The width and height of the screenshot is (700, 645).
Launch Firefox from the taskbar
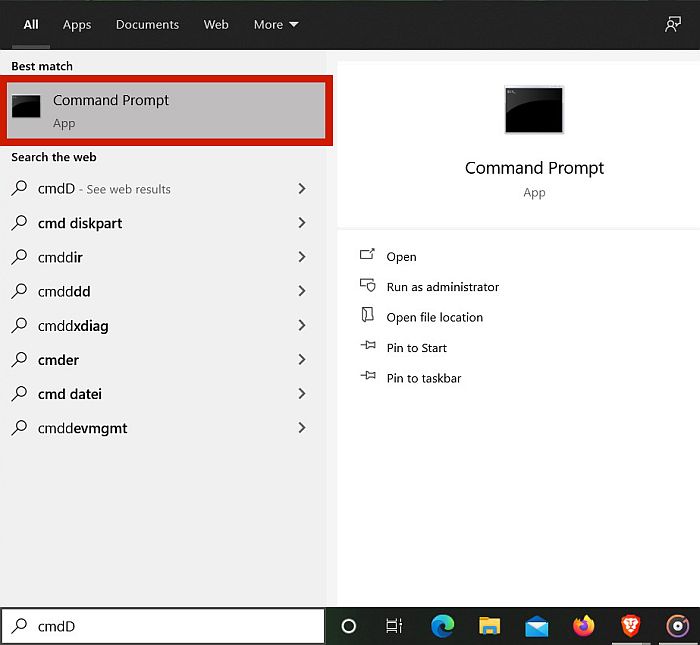(583, 626)
